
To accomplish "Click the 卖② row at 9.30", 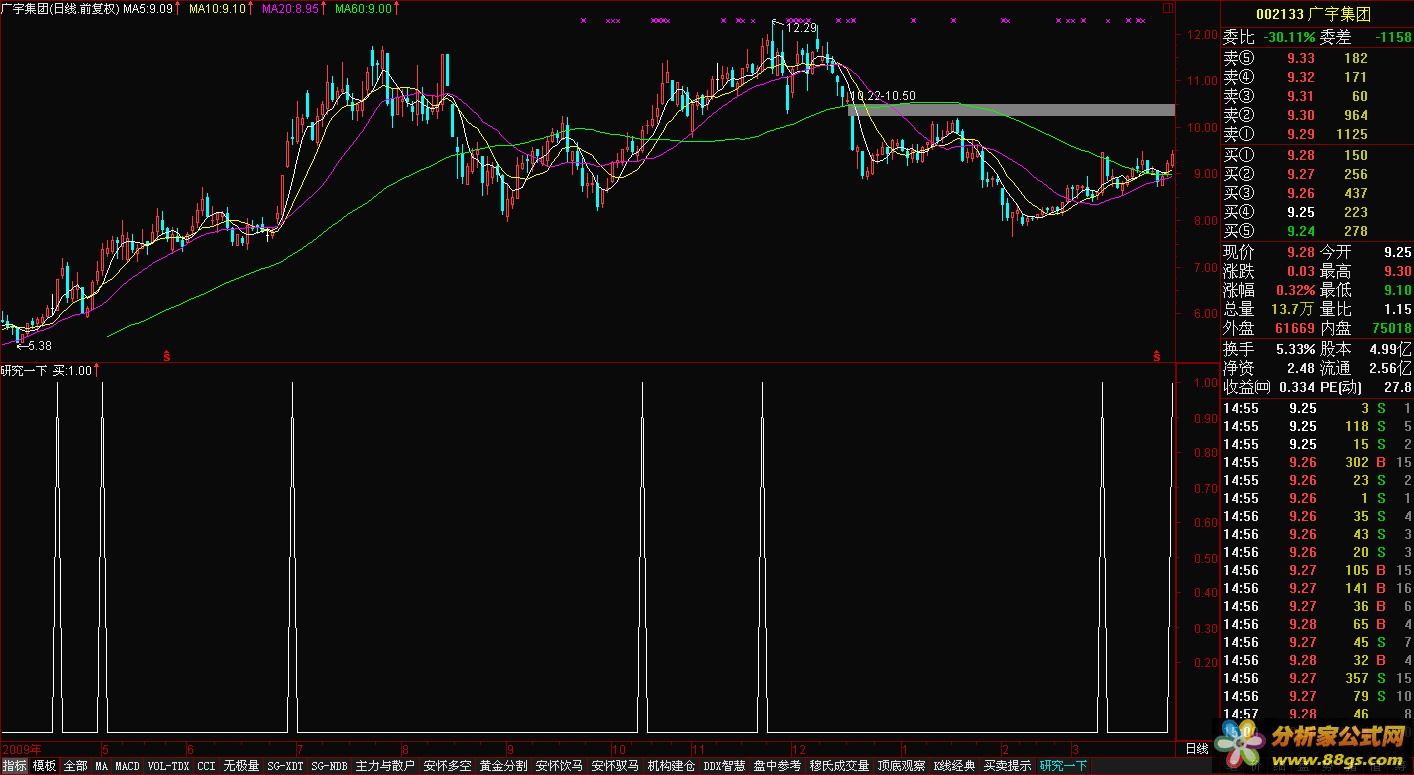I will click(x=1317, y=115).
